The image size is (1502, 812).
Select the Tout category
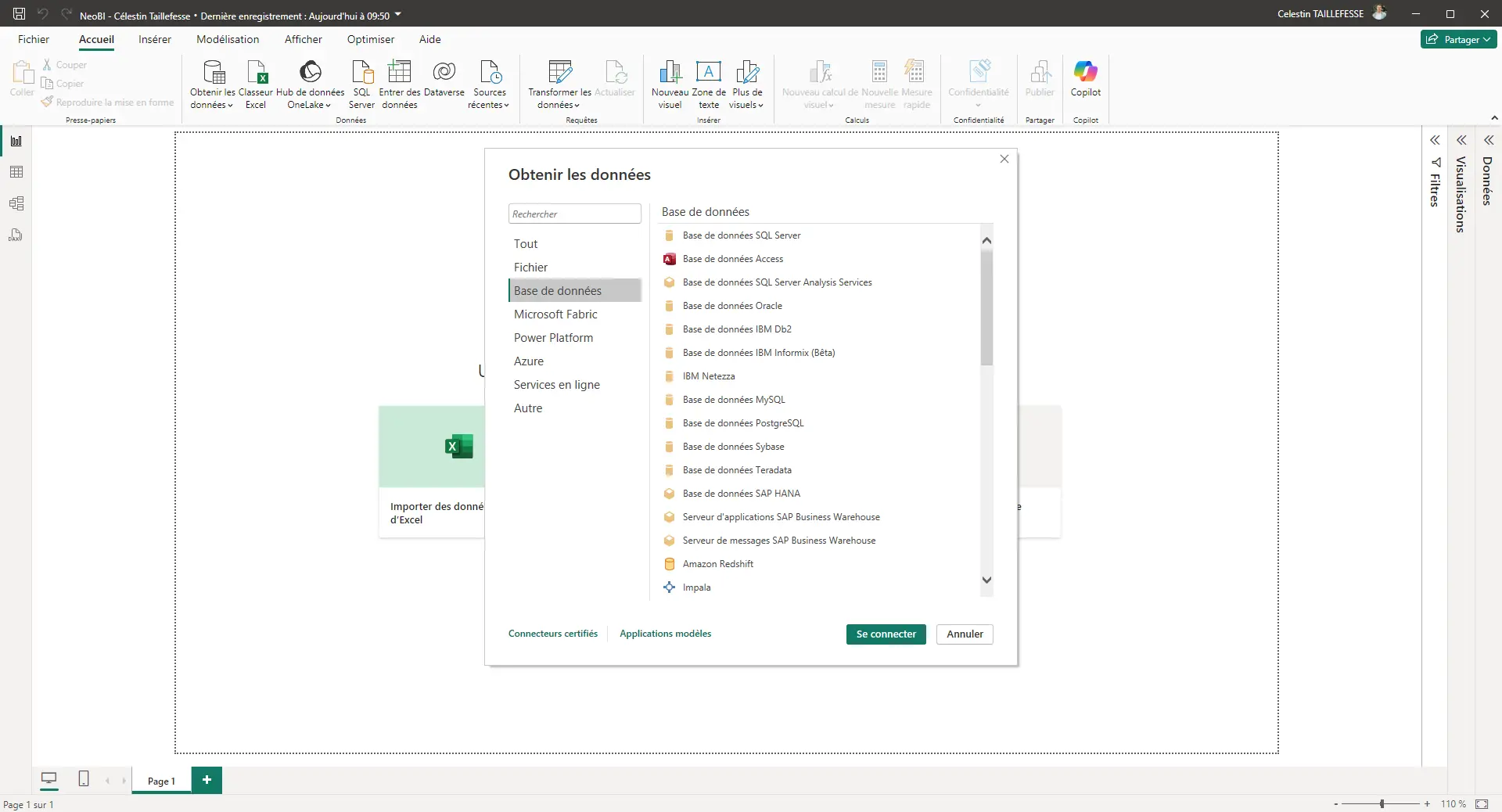point(575,244)
